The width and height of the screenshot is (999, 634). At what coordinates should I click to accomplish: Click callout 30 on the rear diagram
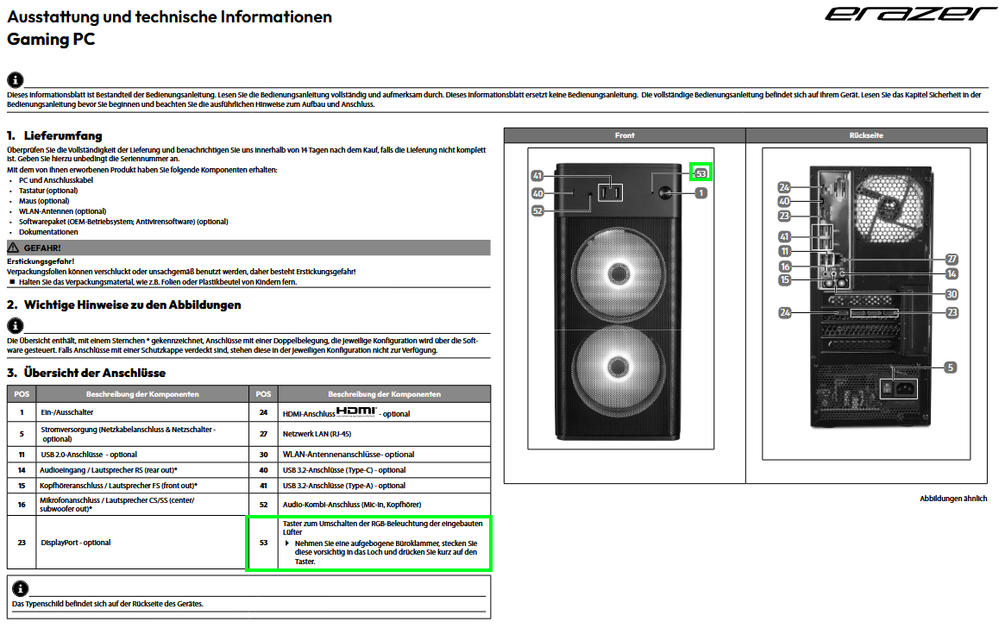pos(951,294)
